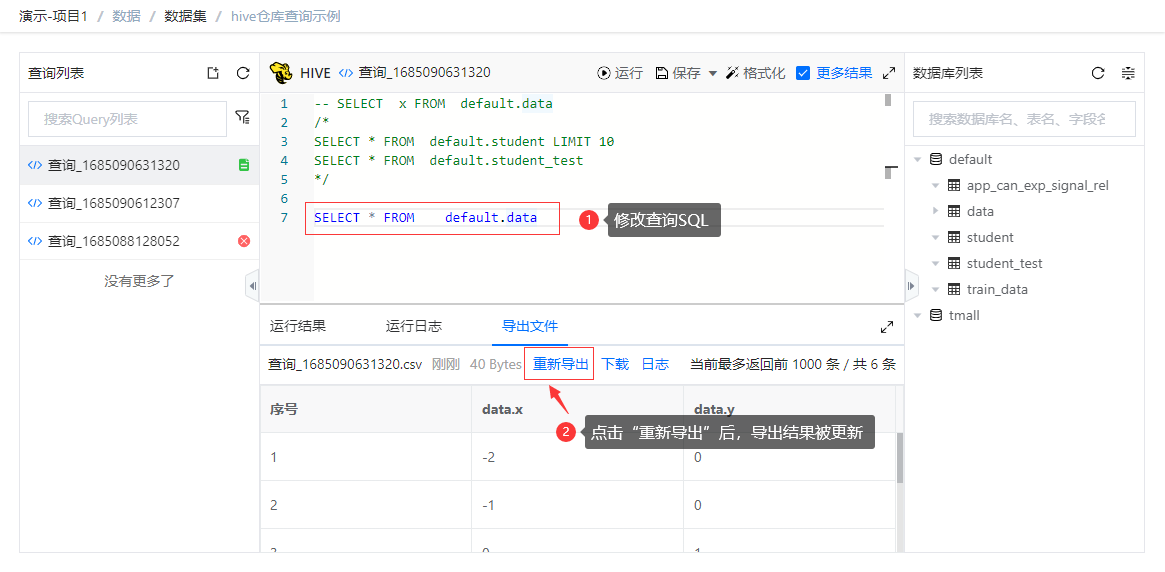Select the default database icon
The image size is (1165, 572).
click(936, 159)
